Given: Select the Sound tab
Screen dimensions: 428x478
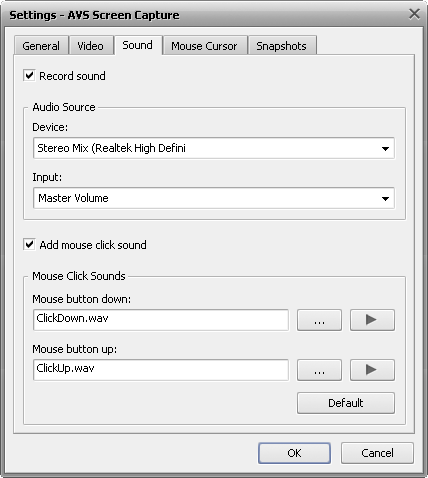Looking at the screenshot, I should point(138,45).
